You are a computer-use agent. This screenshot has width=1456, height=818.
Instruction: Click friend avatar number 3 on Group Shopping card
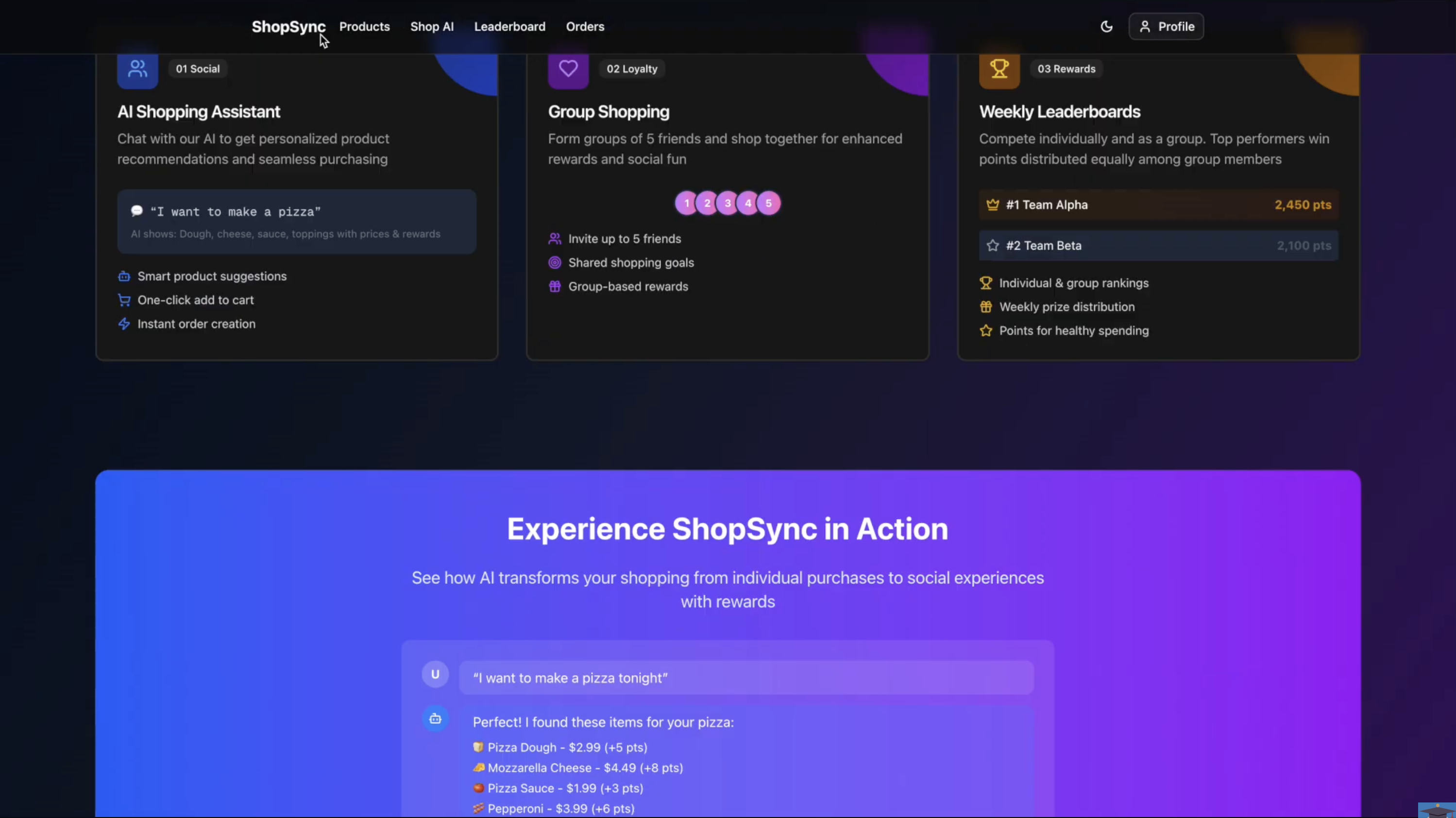(x=728, y=203)
